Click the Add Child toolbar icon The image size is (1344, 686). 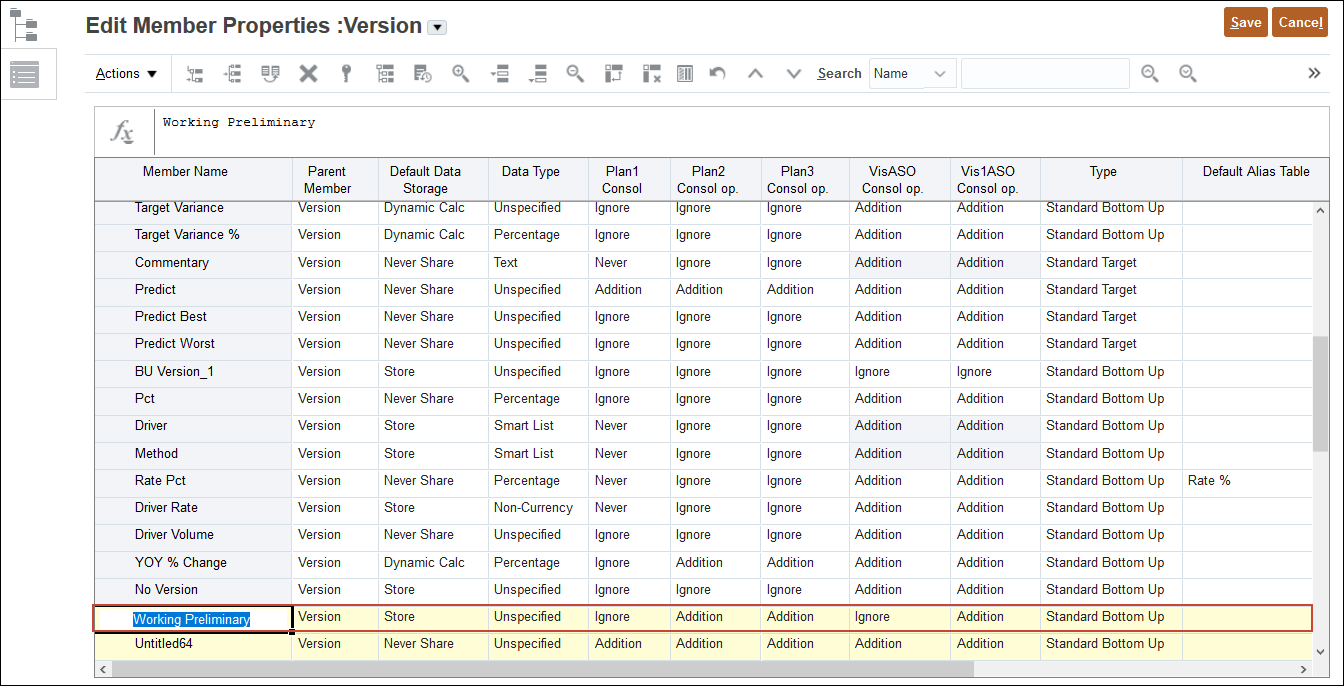point(194,73)
